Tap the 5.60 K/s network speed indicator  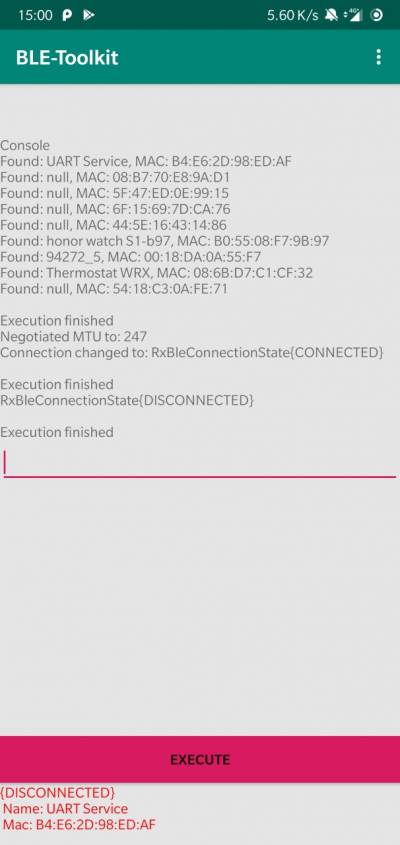tap(293, 15)
